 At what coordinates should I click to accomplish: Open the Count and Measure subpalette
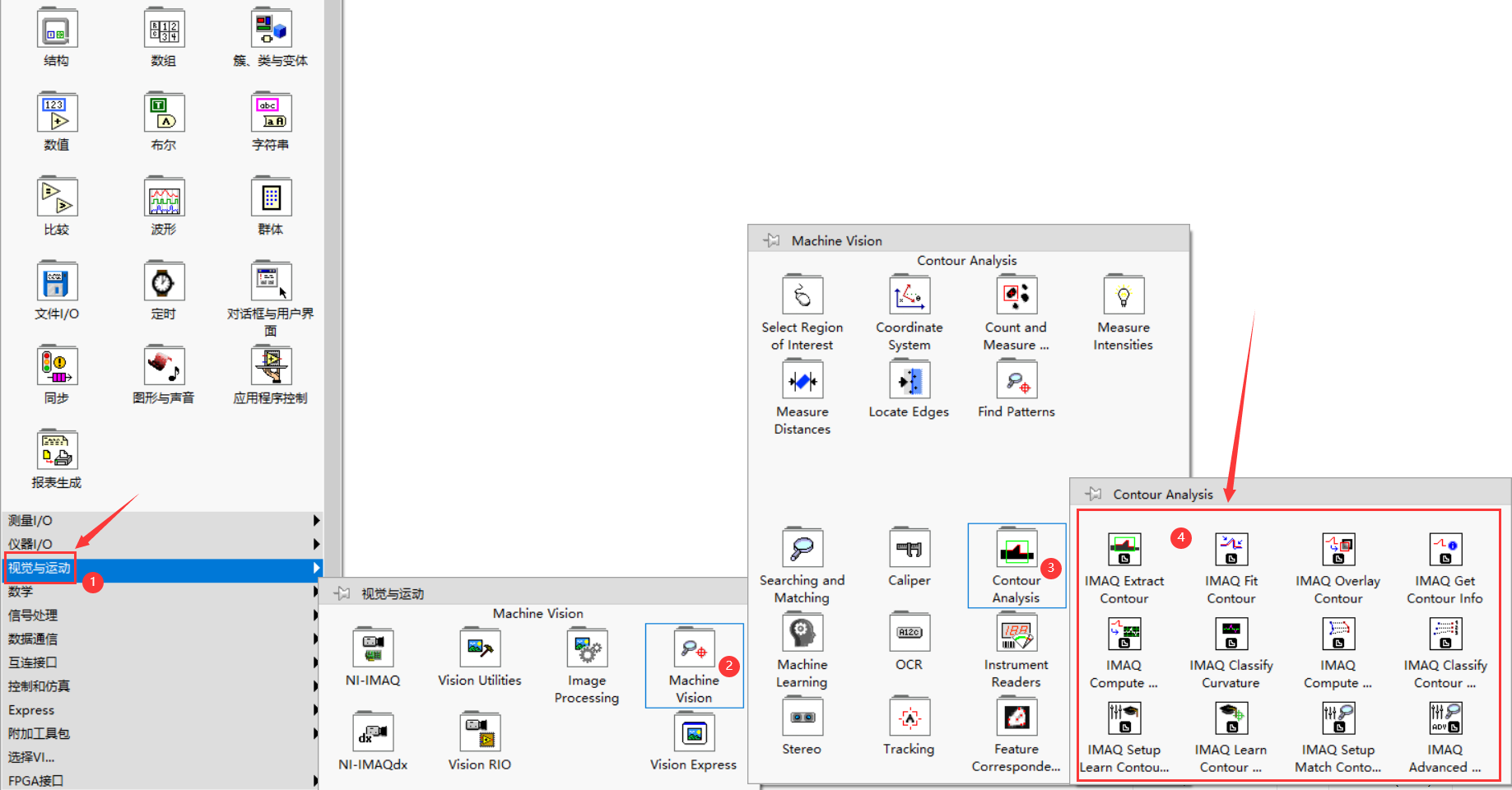1017,295
